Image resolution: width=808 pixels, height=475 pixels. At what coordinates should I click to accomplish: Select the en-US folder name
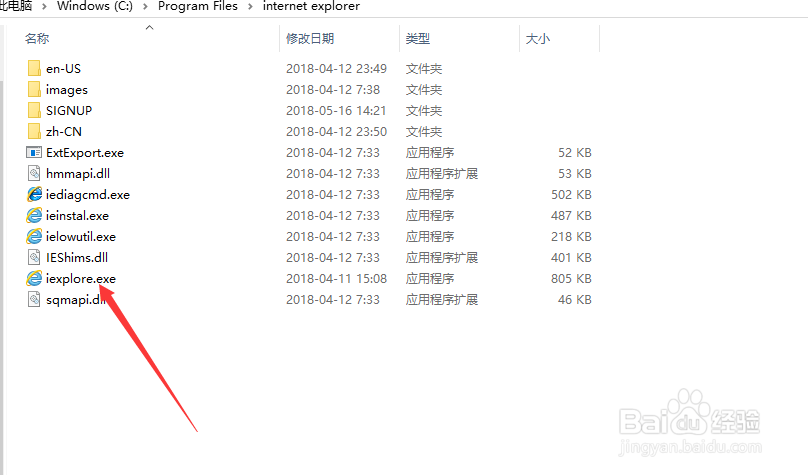pyautogui.click(x=63, y=69)
